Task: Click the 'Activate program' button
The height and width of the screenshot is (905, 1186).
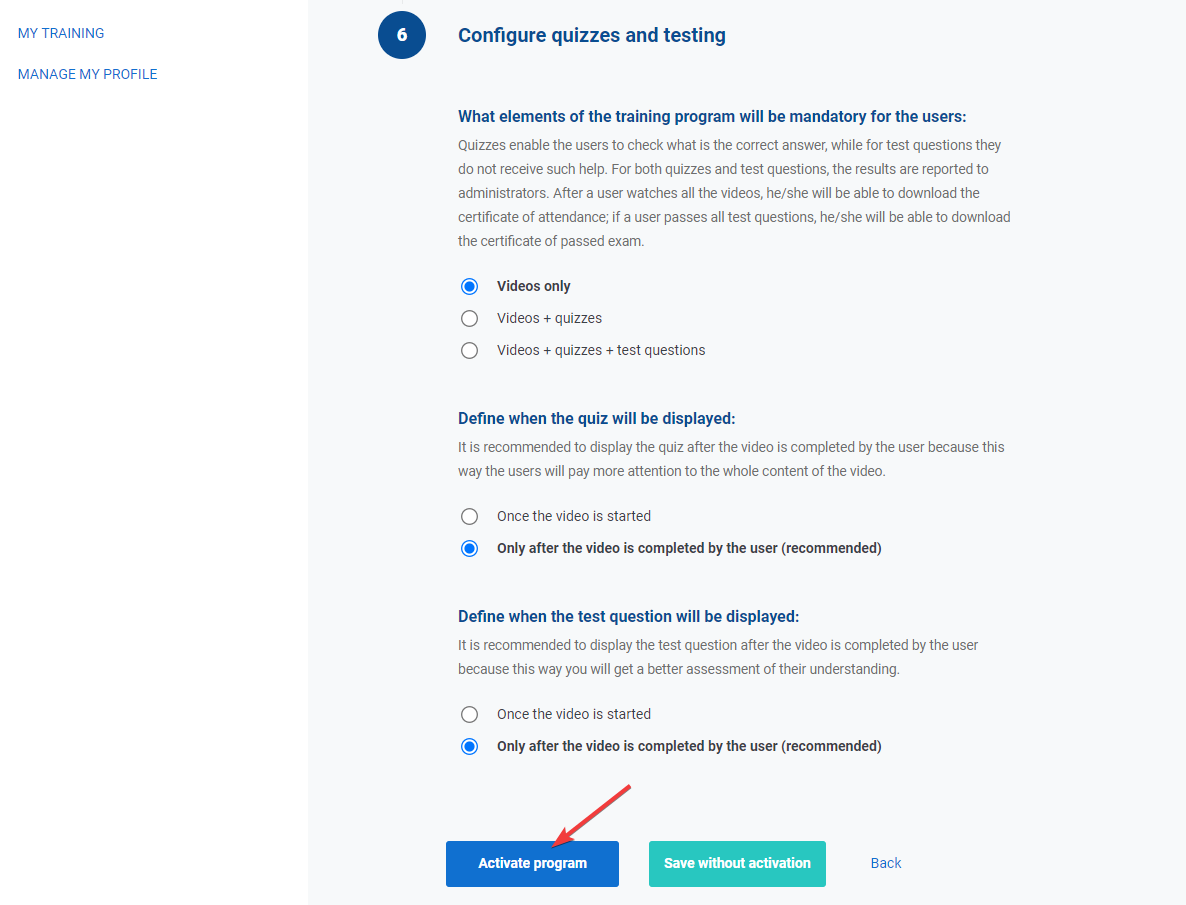Action: (x=532, y=863)
